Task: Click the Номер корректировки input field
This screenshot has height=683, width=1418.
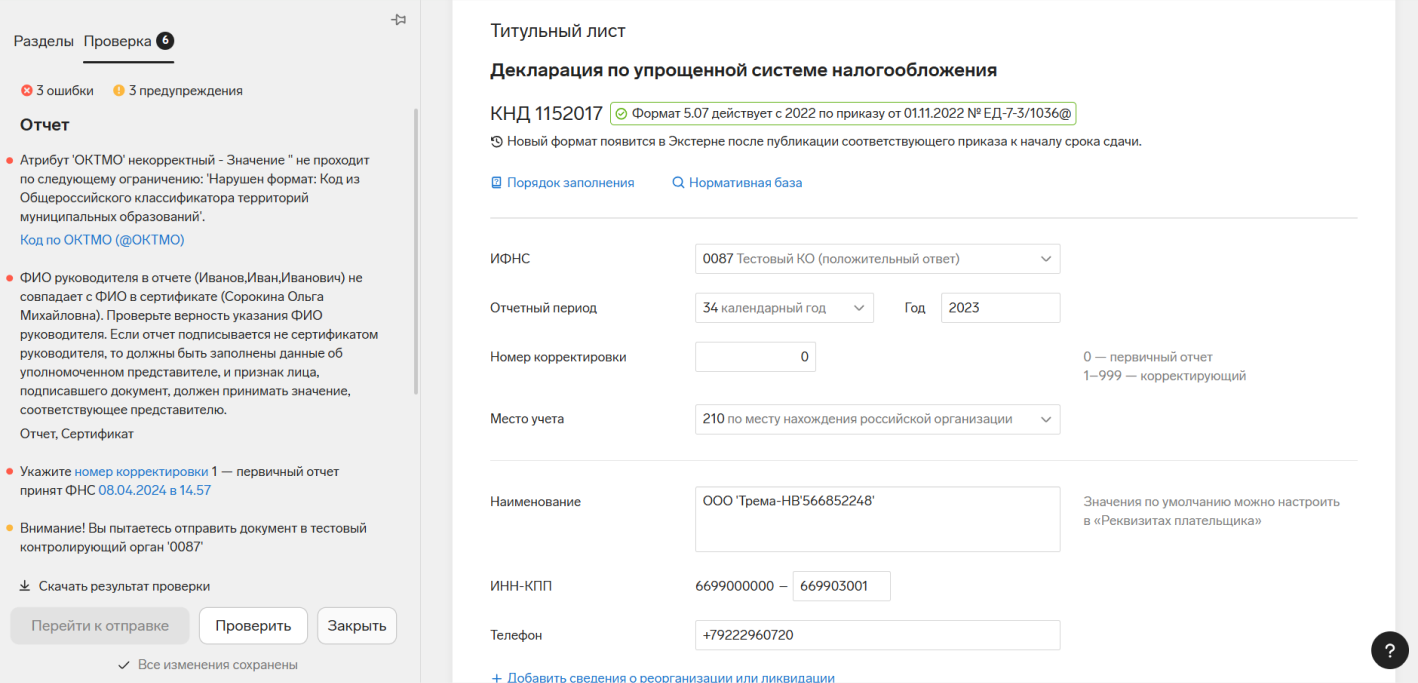Action: point(755,357)
